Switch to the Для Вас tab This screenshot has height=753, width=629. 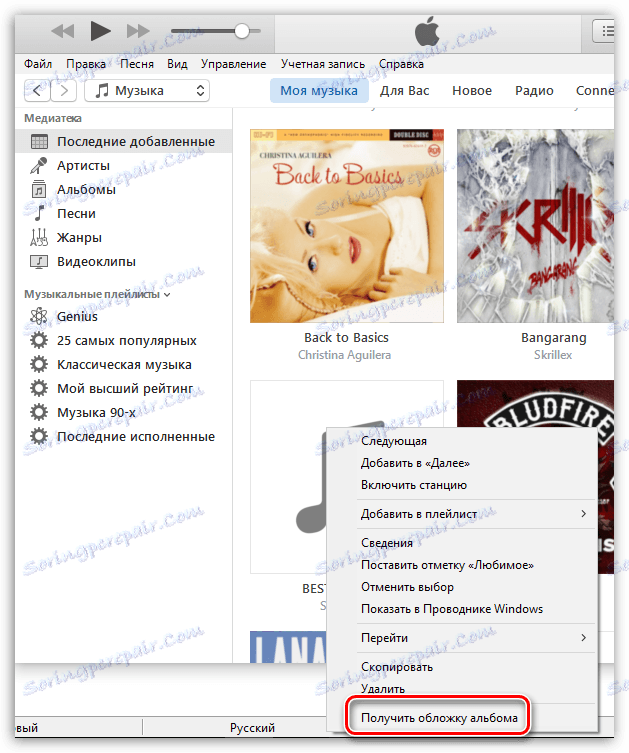(404, 91)
